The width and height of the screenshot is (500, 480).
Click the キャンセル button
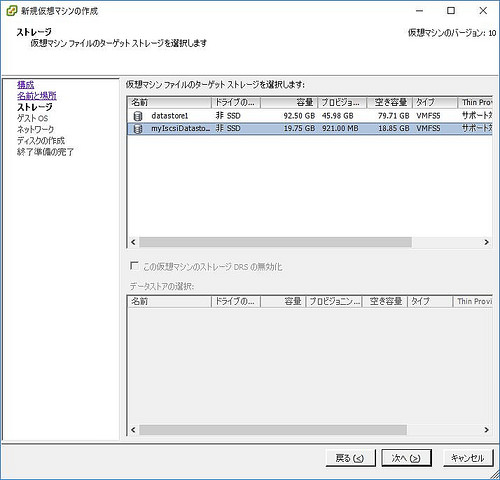click(468, 458)
